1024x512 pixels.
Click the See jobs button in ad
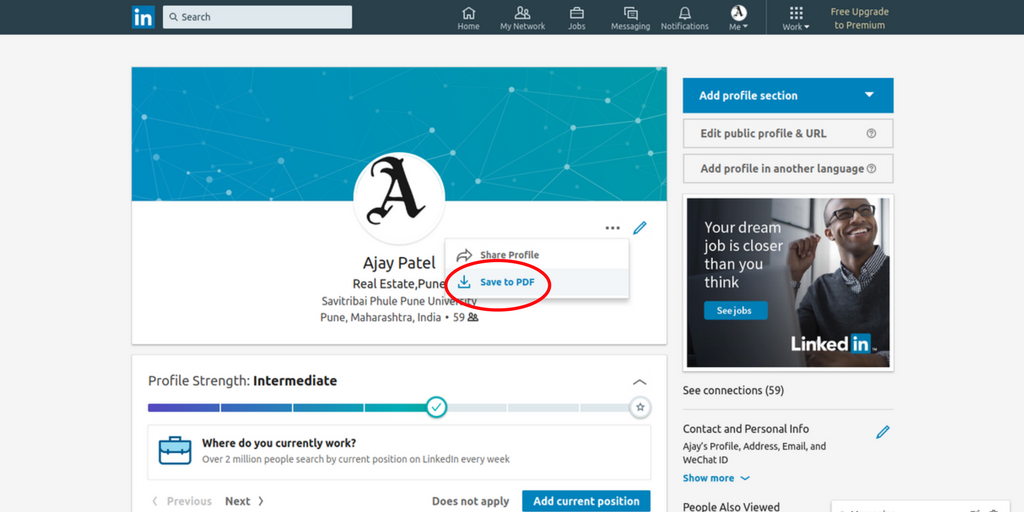coord(735,310)
